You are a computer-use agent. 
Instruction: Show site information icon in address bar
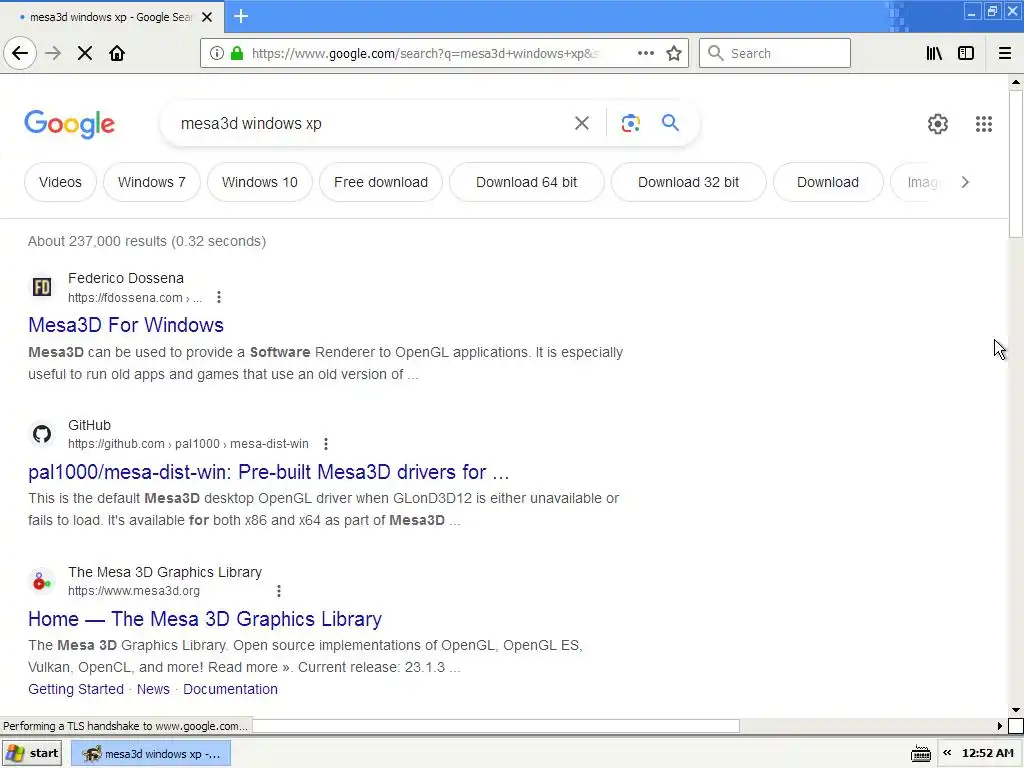217,53
